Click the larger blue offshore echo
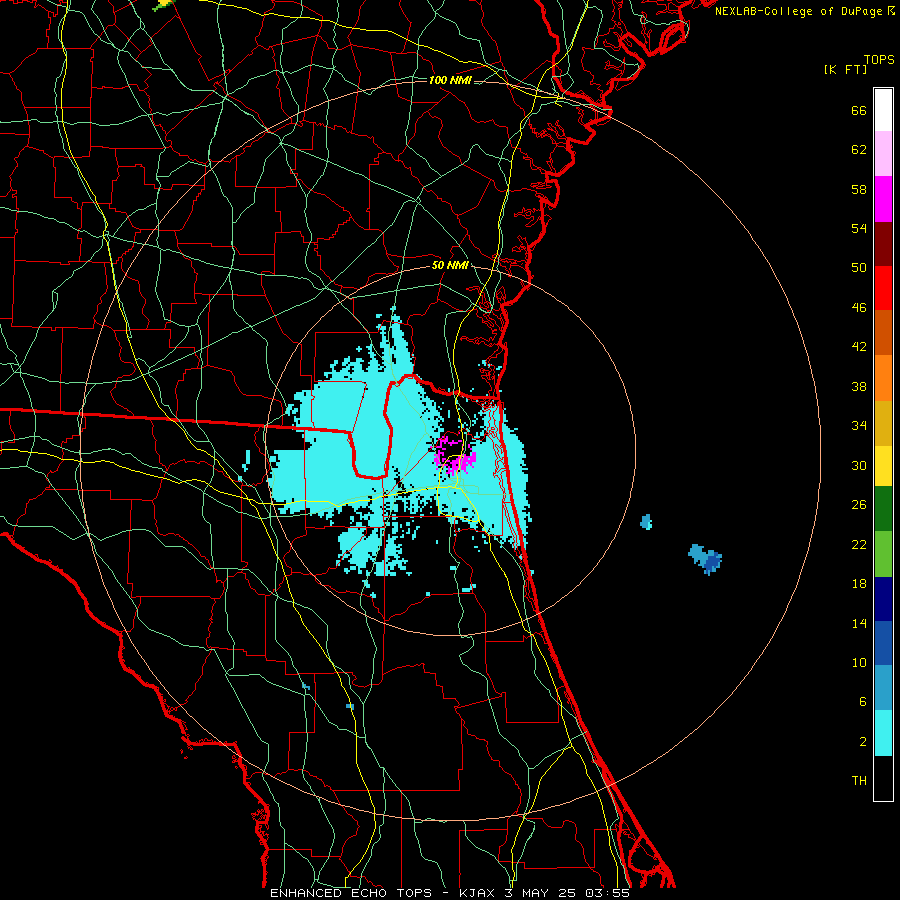The image size is (900, 900). tap(705, 558)
